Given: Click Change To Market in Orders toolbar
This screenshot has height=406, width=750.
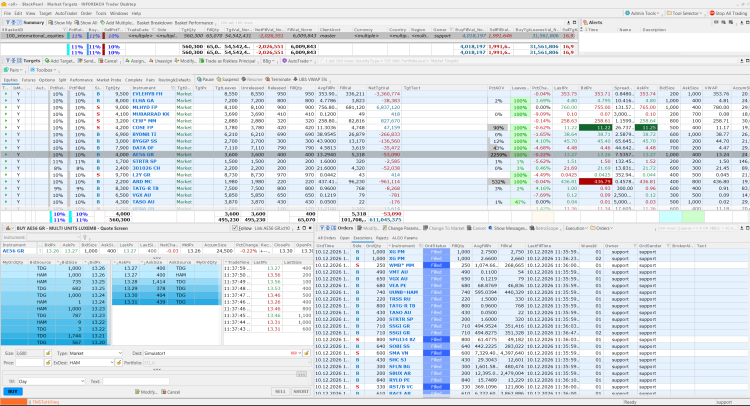Looking at the screenshot, I should coord(443,228).
